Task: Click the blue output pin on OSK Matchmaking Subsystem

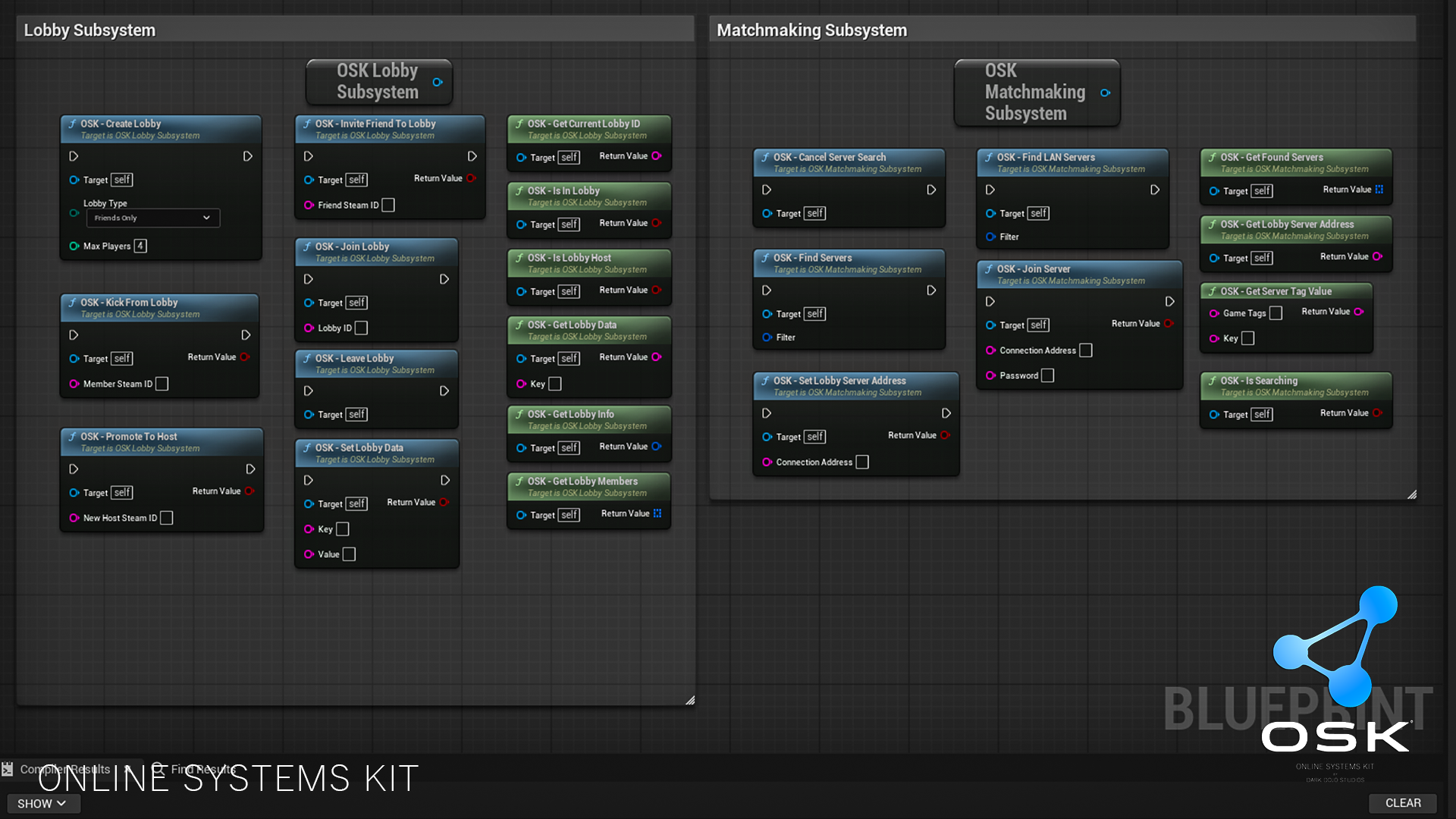Action: click(1104, 93)
